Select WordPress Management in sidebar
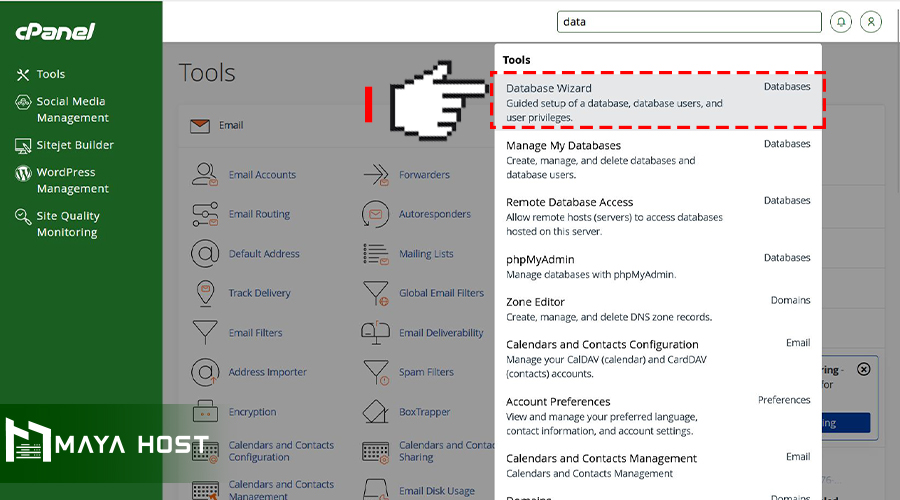Screen dimensions: 900x500 tap(72, 180)
